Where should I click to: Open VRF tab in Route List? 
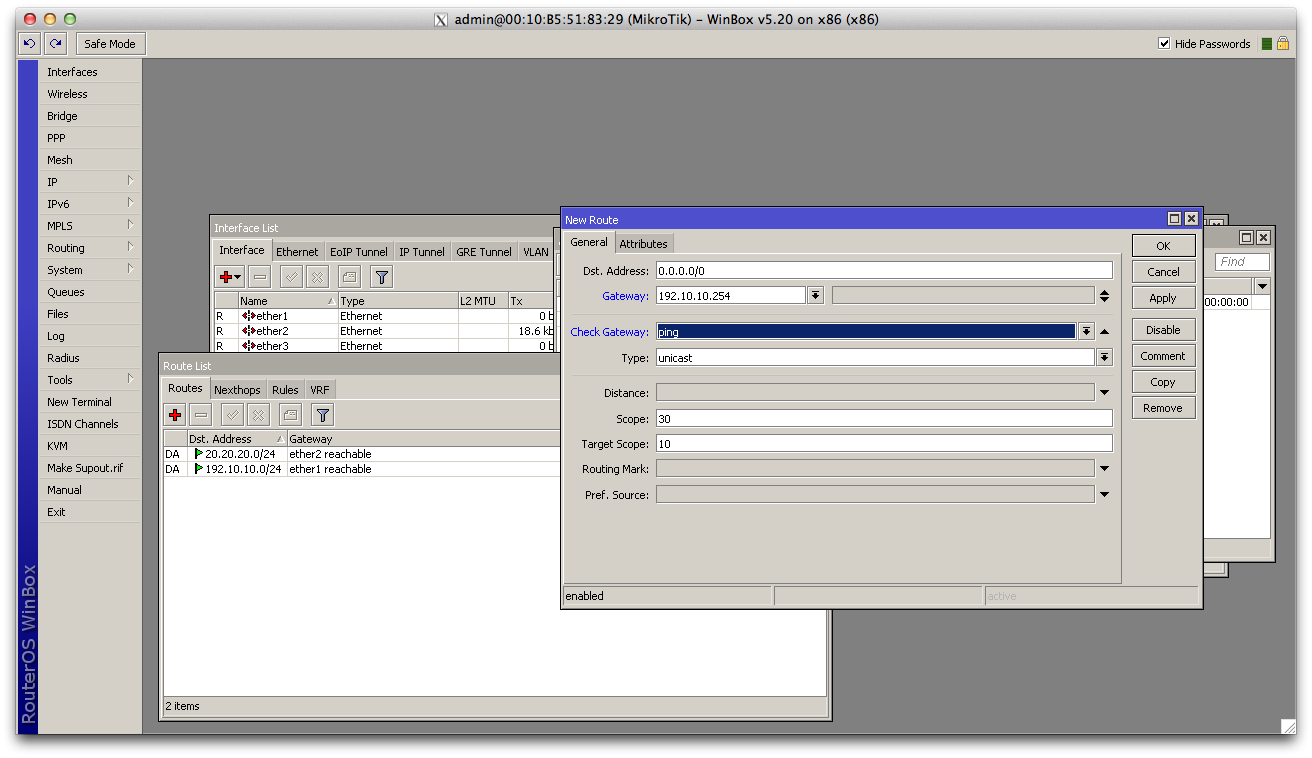tap(319, 390)
